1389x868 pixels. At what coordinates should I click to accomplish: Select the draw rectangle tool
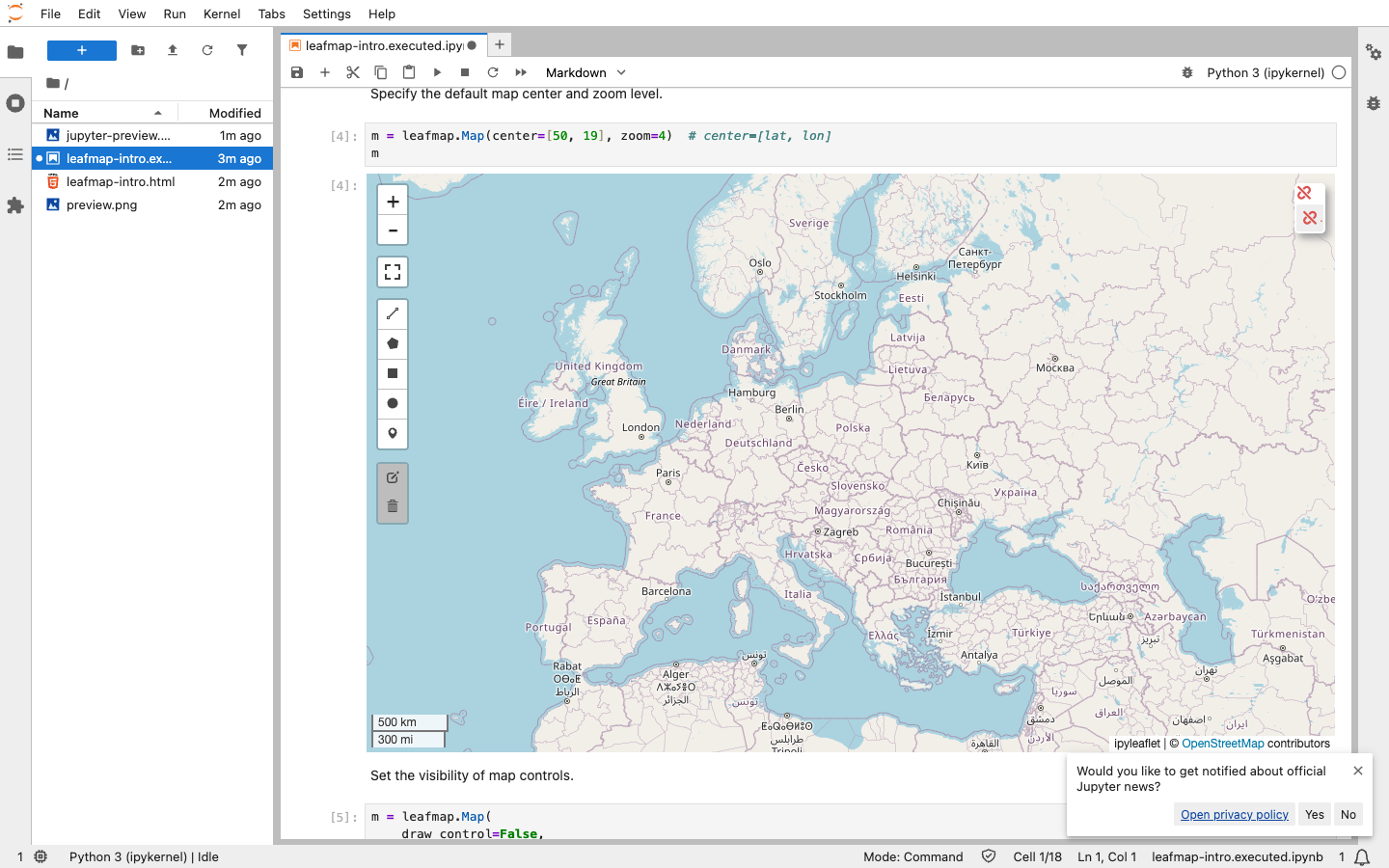pos(393,374)
